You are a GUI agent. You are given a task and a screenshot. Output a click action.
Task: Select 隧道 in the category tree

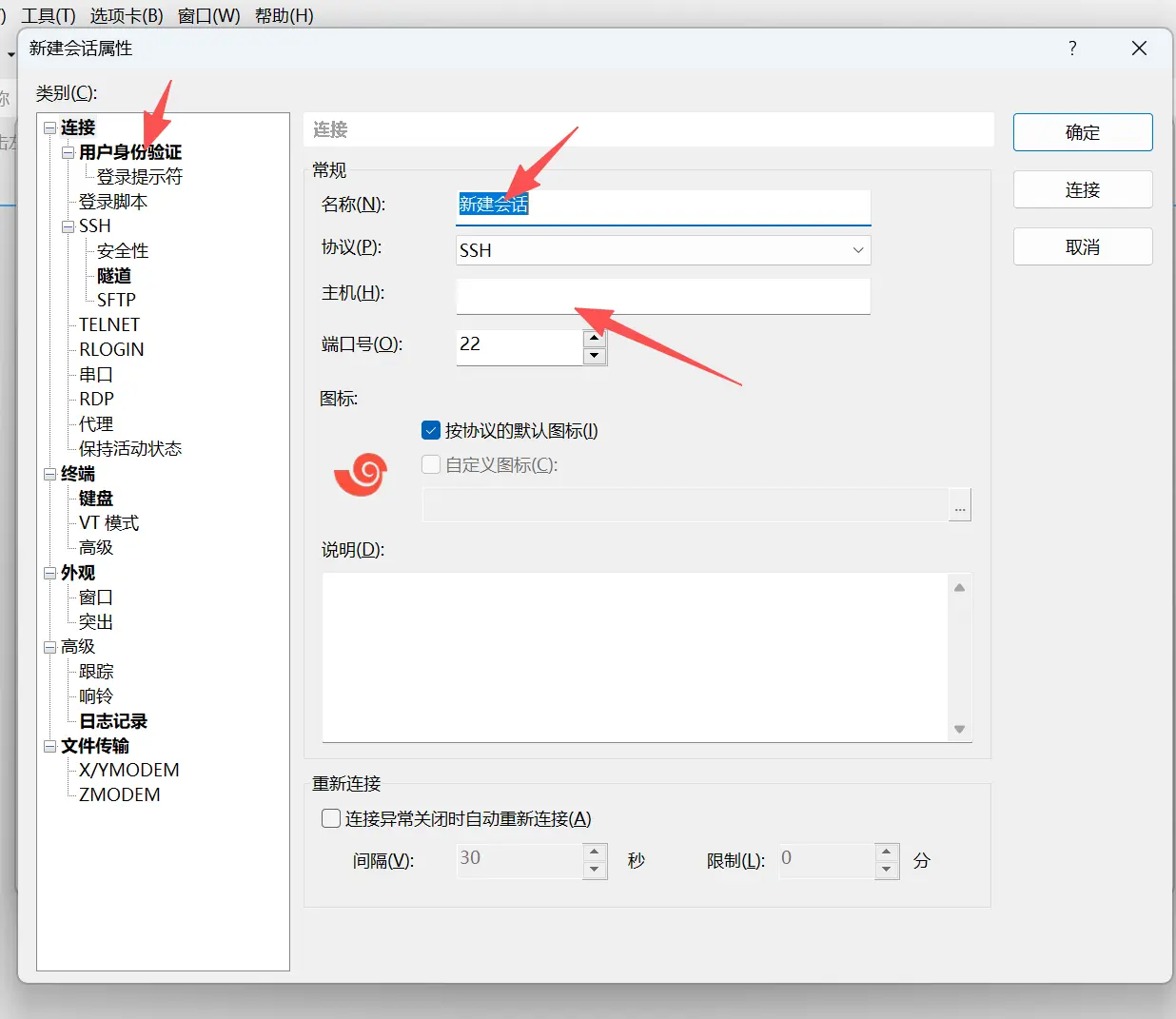coord(114,276)
